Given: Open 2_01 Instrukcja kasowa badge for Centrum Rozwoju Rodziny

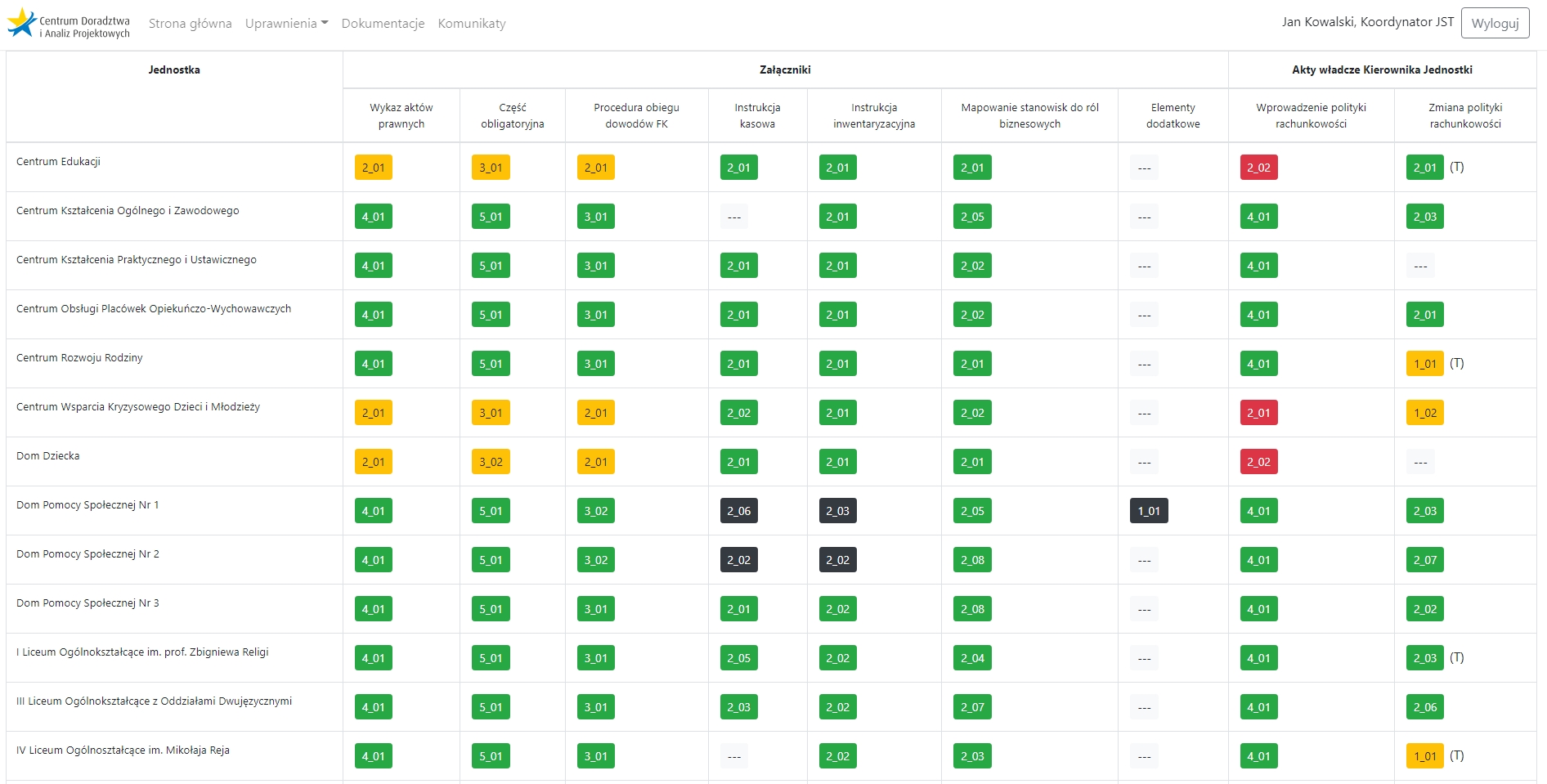Looking at the screenshot, I should (739, 364).
